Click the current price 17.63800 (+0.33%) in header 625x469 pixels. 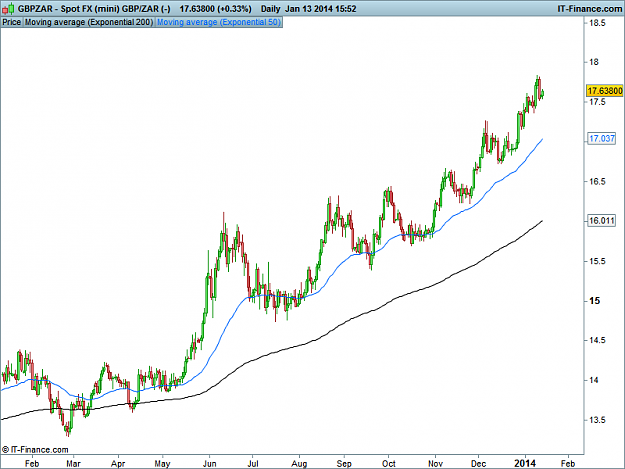click(x=215, y=9)
